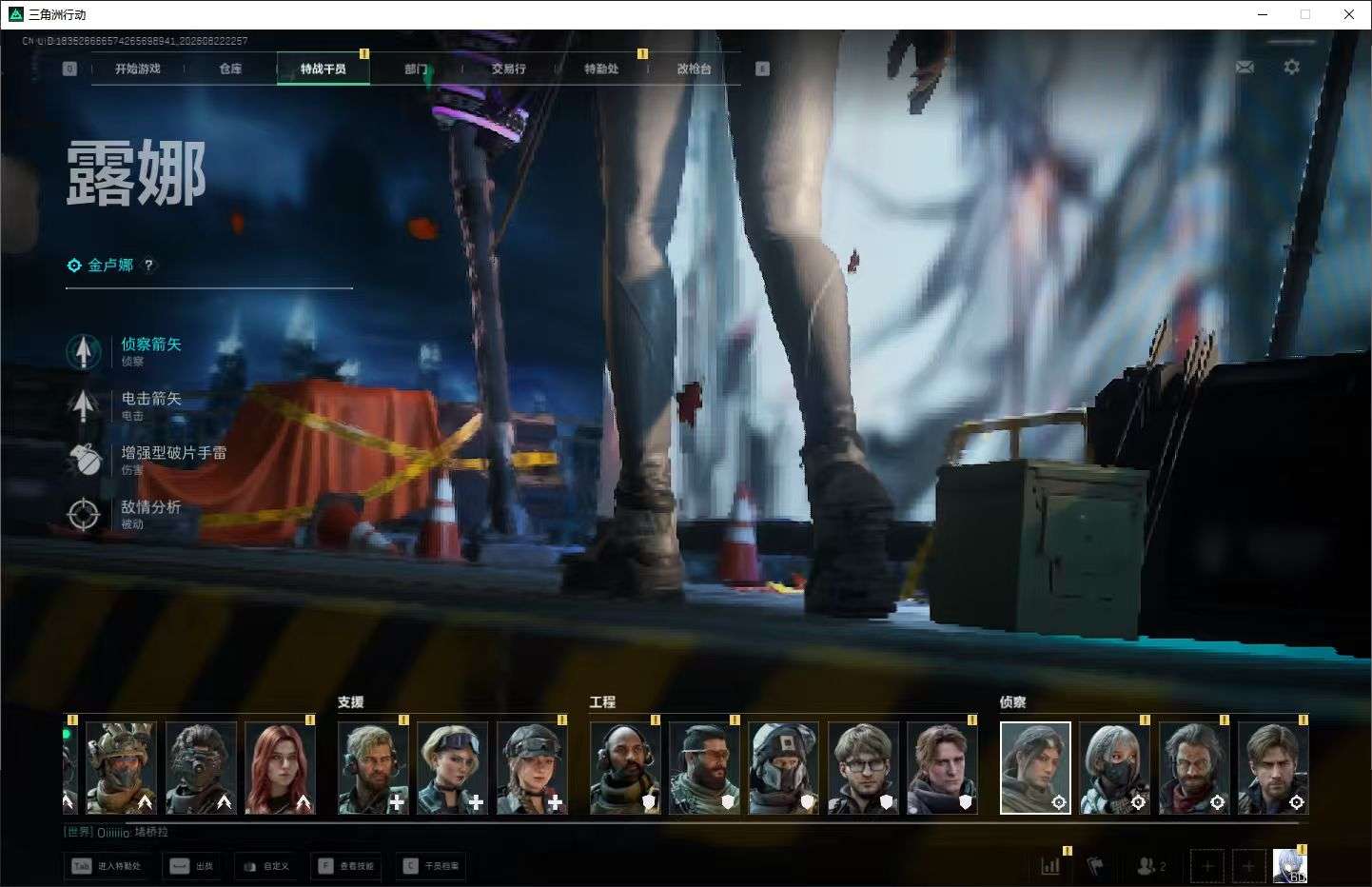
Task: Open the 干员档案 operator profile button
Action: point(431,866)
